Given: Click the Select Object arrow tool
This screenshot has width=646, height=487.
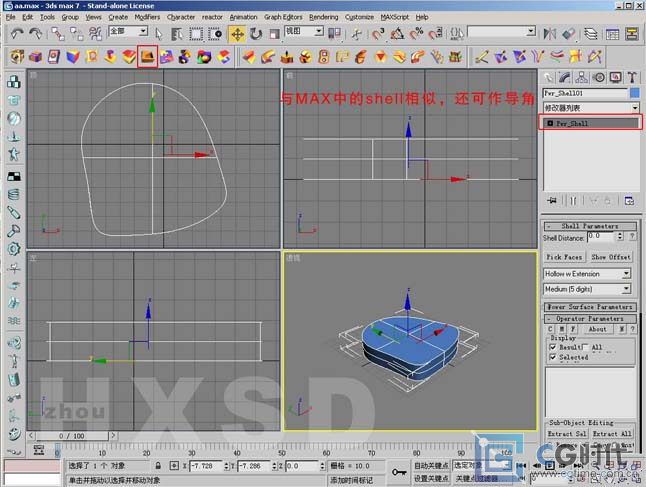Looking at the screenshot, I should coord(159,34).
